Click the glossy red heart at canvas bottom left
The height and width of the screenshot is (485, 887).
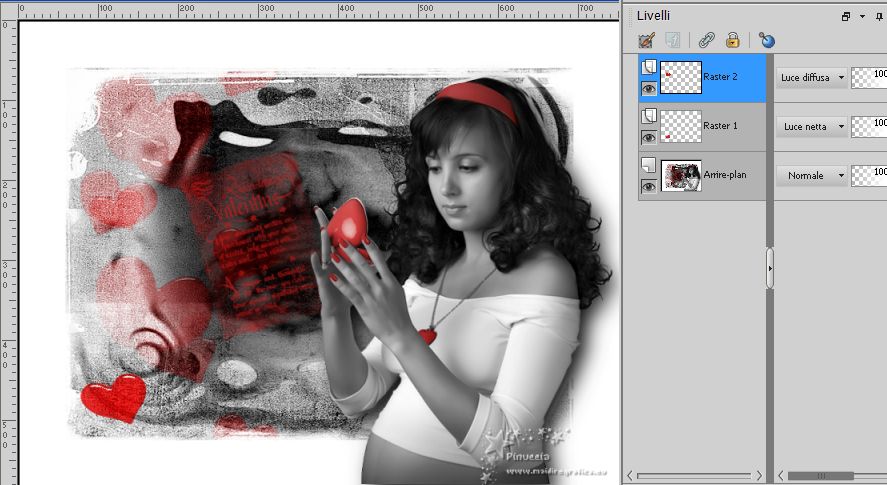[x=114, y=398]
